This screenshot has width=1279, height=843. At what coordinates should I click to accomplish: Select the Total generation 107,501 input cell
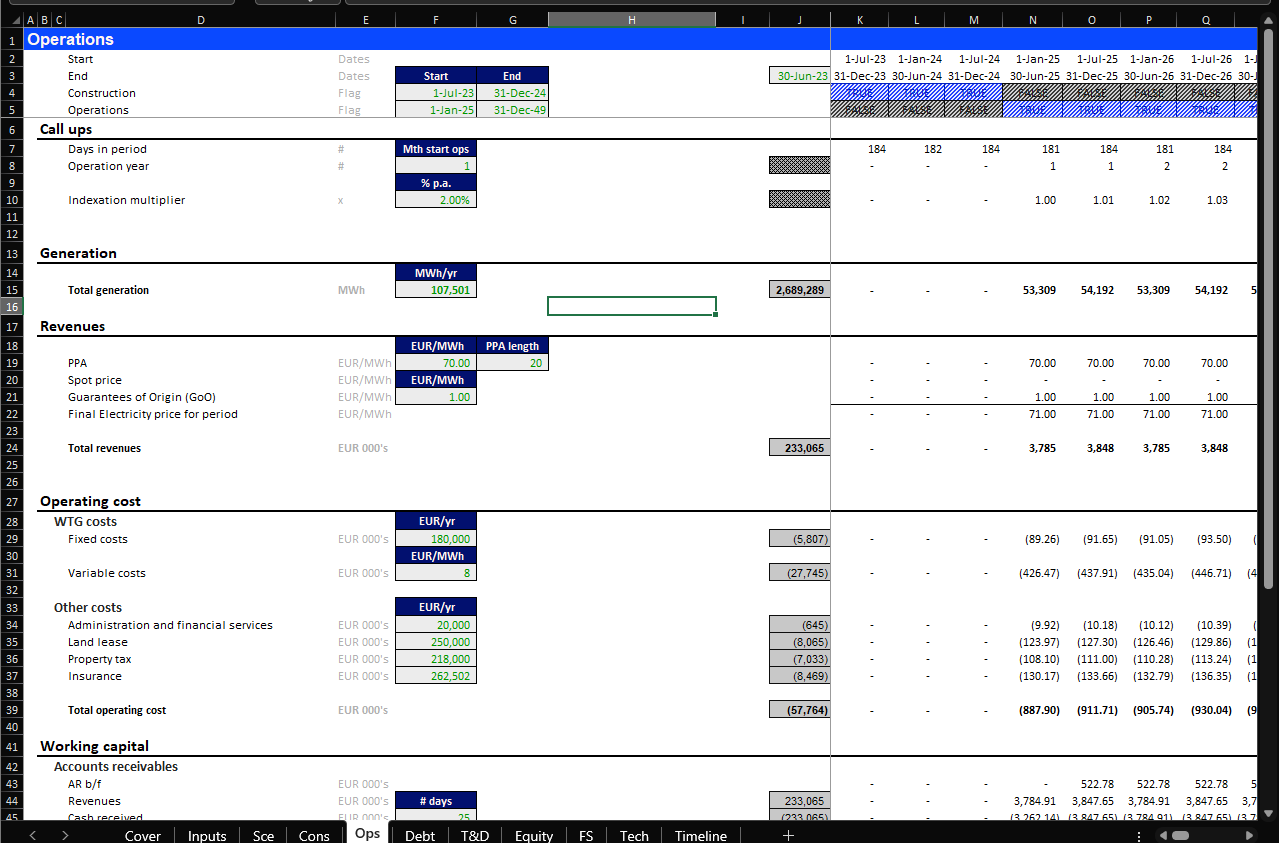click(x=436, y=290)
